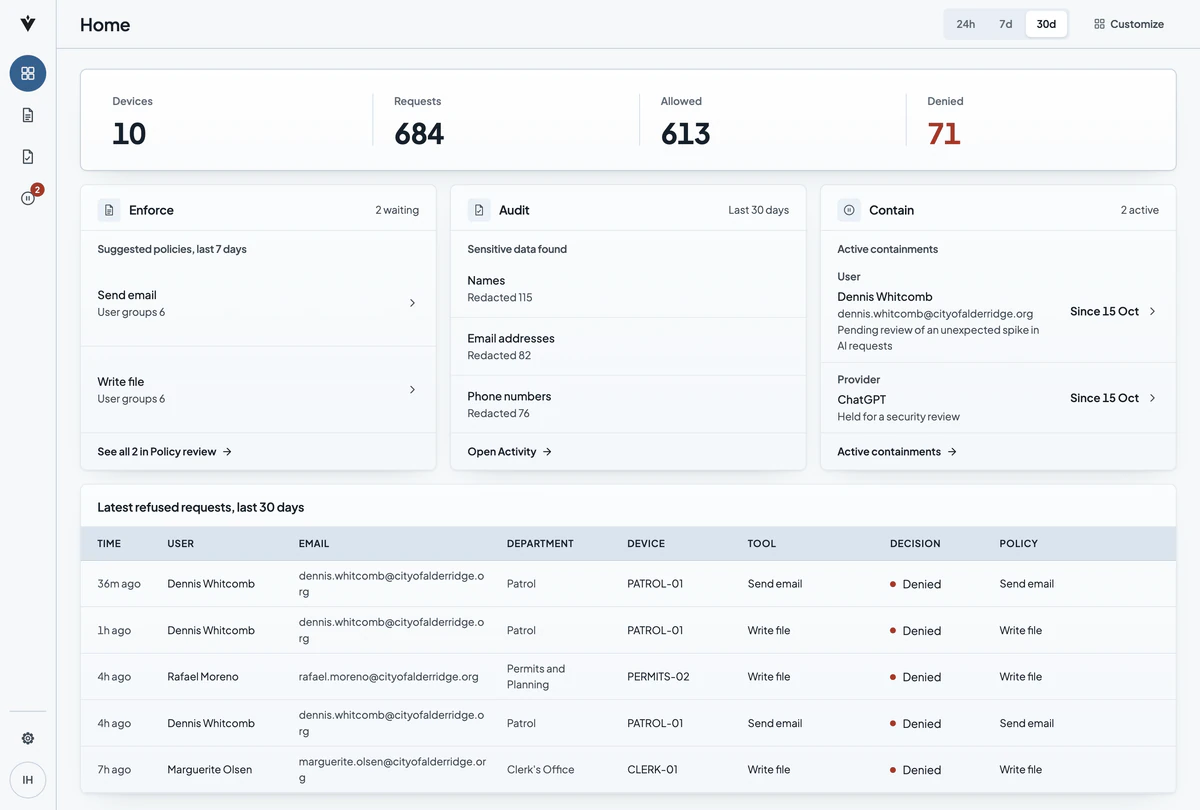
Task: Click the Phone numbers redacted row
Action: pyautogui.click(x=628, y=404)
